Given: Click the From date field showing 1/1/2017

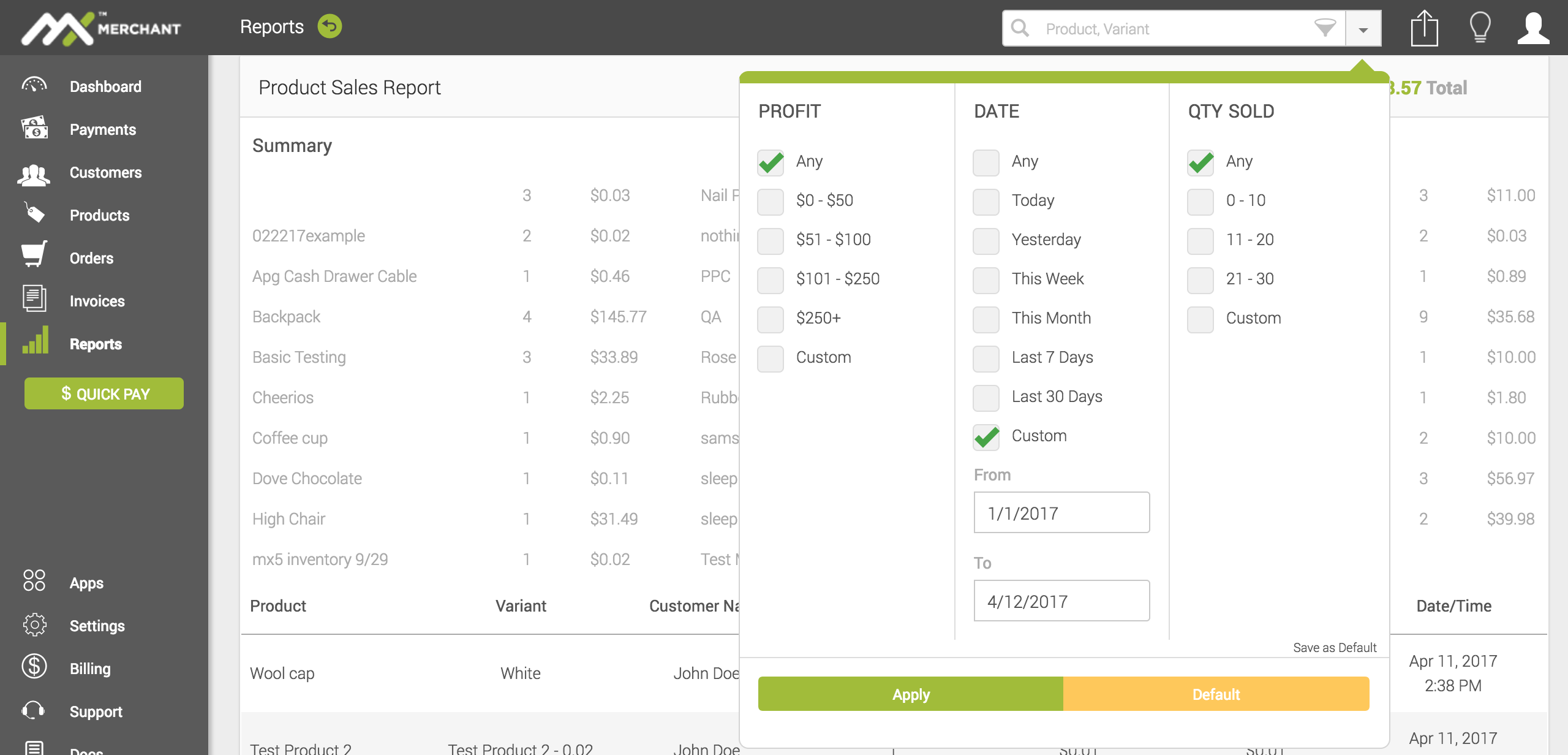Looking at the screenshot, I should 1061,512.
